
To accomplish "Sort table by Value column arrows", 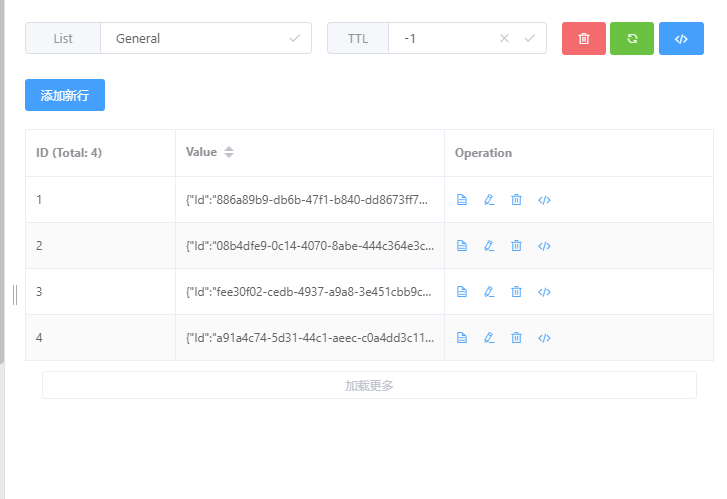I will [x=229, y=152].
